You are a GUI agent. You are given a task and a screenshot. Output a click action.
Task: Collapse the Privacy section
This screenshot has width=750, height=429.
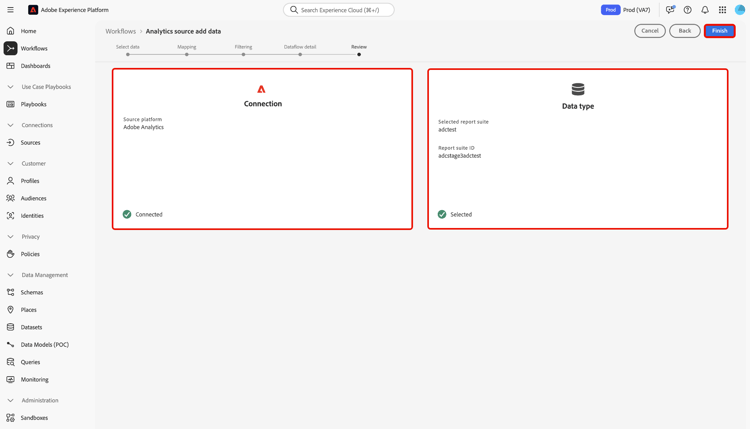coord(11,236)
